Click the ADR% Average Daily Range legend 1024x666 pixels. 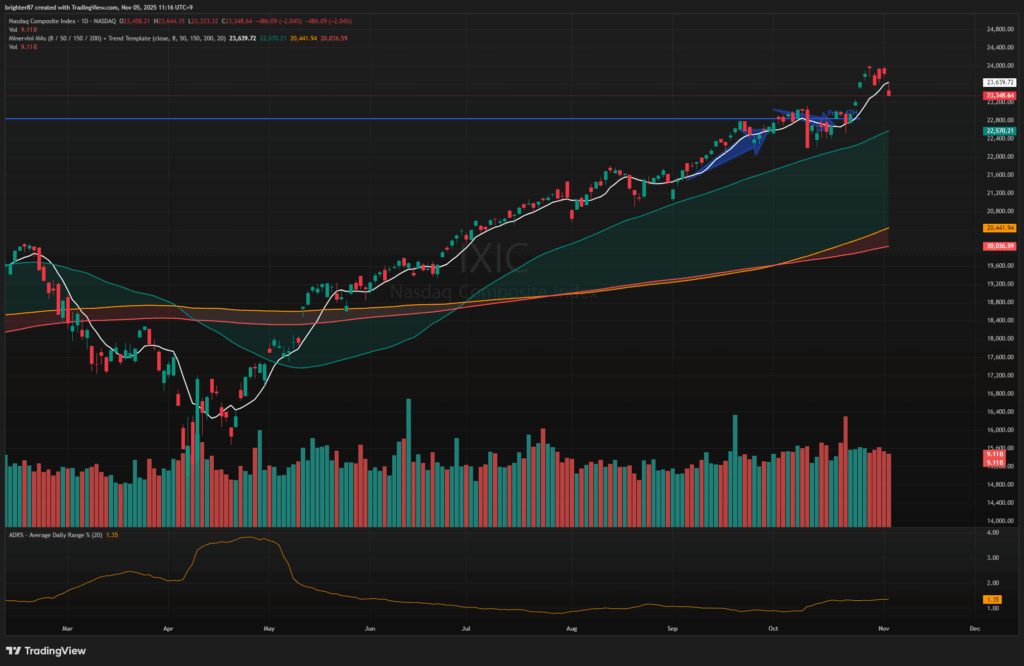pyautogui.click(x=60, y=537)
